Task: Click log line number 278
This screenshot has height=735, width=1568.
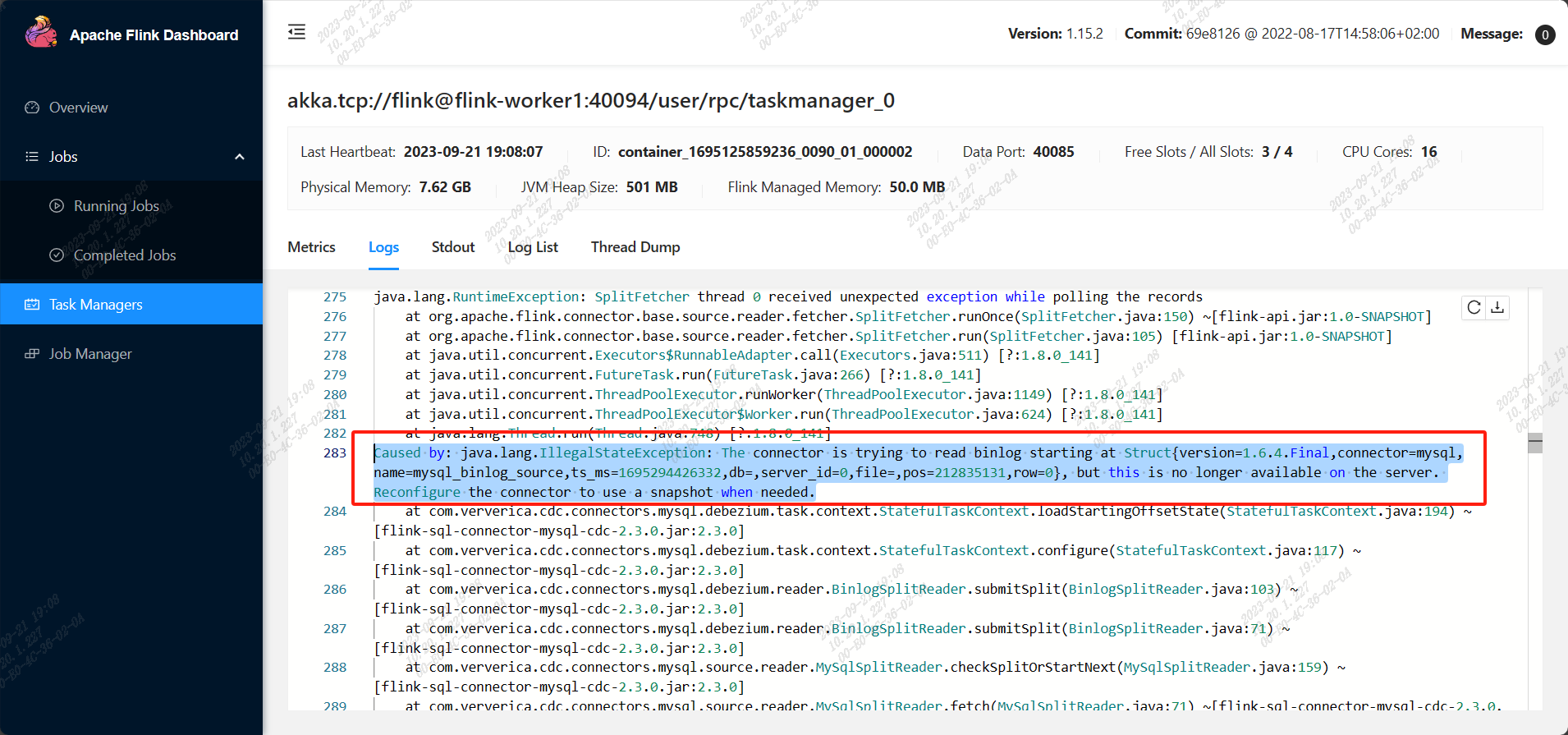Action: [335, 356]
